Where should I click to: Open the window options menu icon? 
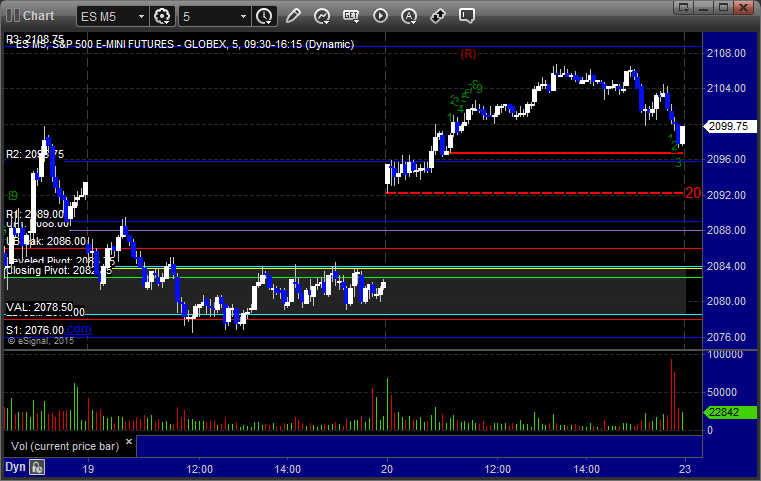684,7
